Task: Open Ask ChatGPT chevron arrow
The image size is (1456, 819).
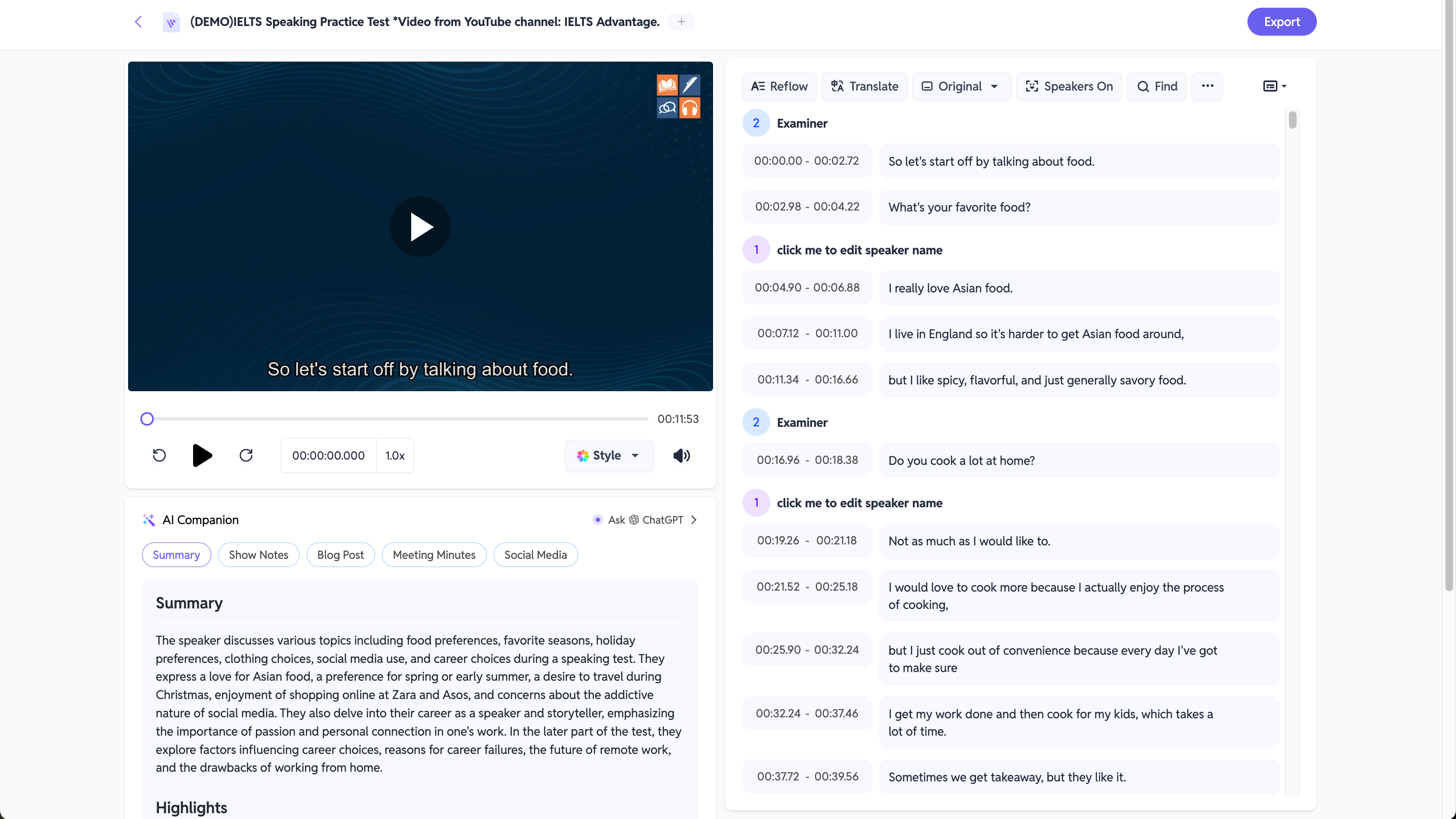Action: click(x=694, y=520)
